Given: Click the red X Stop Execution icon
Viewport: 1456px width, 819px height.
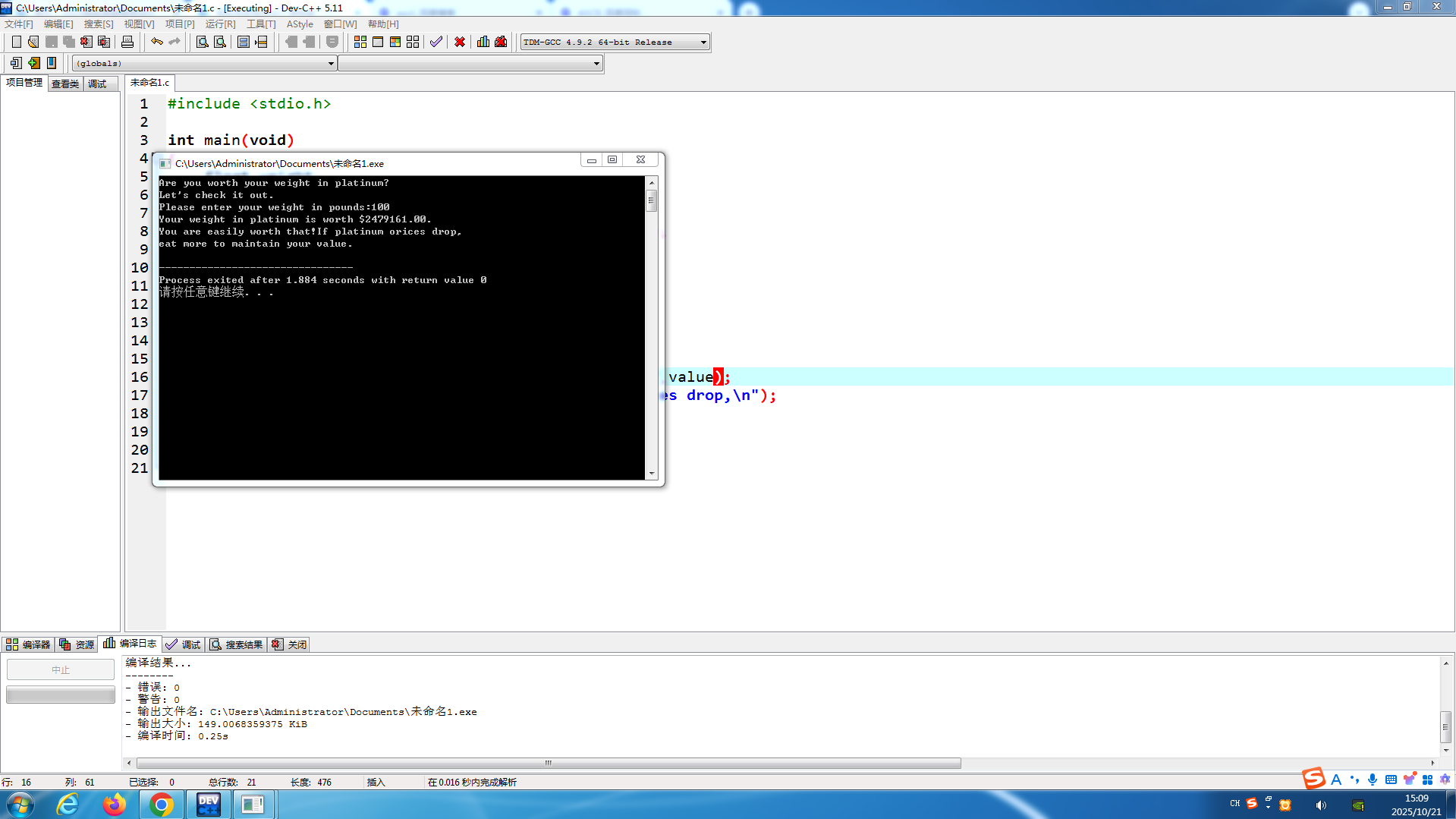Looking at the screenshot, I should tap(460, 42).
